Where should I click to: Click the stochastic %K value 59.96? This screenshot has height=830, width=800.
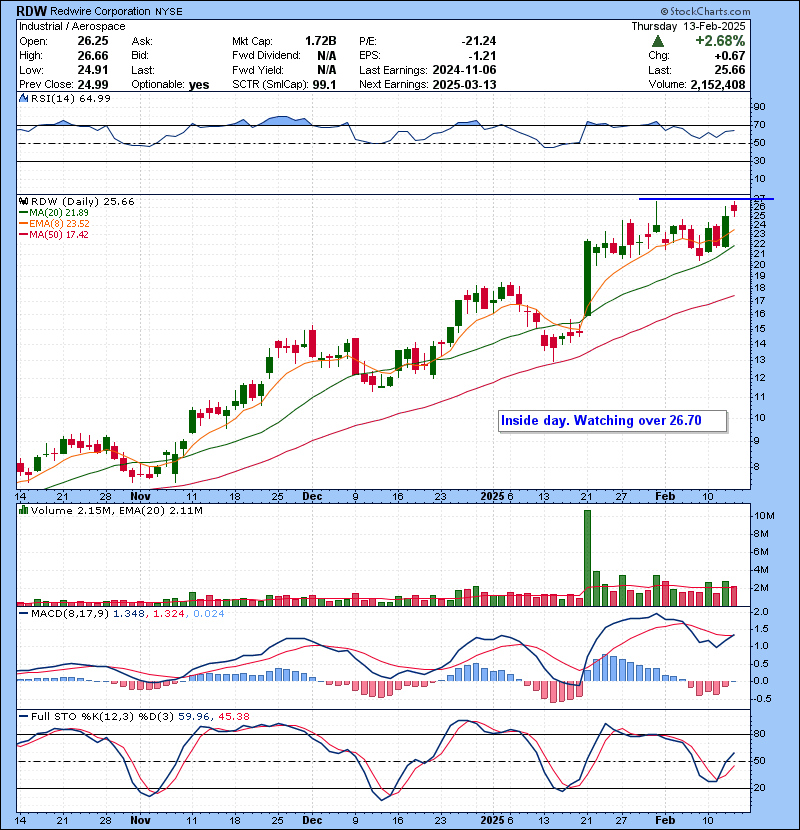[193, 717]
